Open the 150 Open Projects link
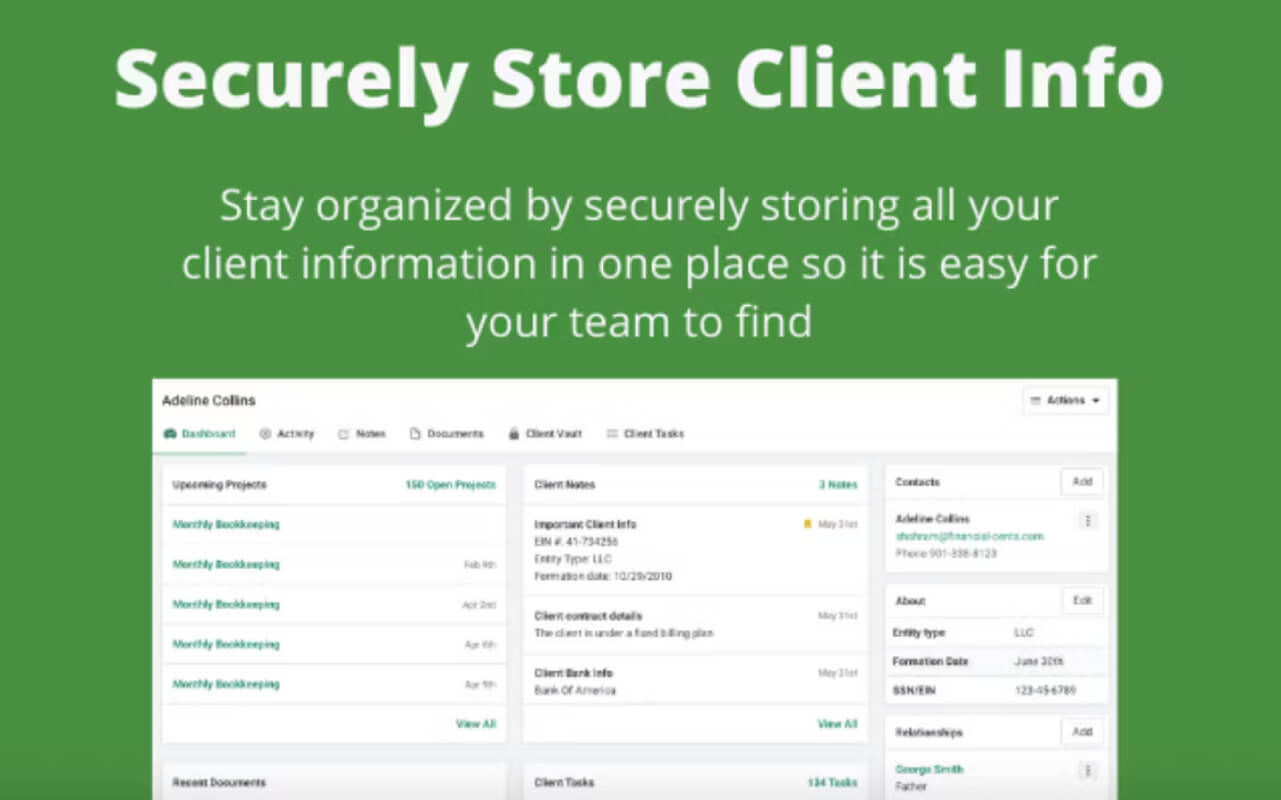 click(x=450, y=485)
